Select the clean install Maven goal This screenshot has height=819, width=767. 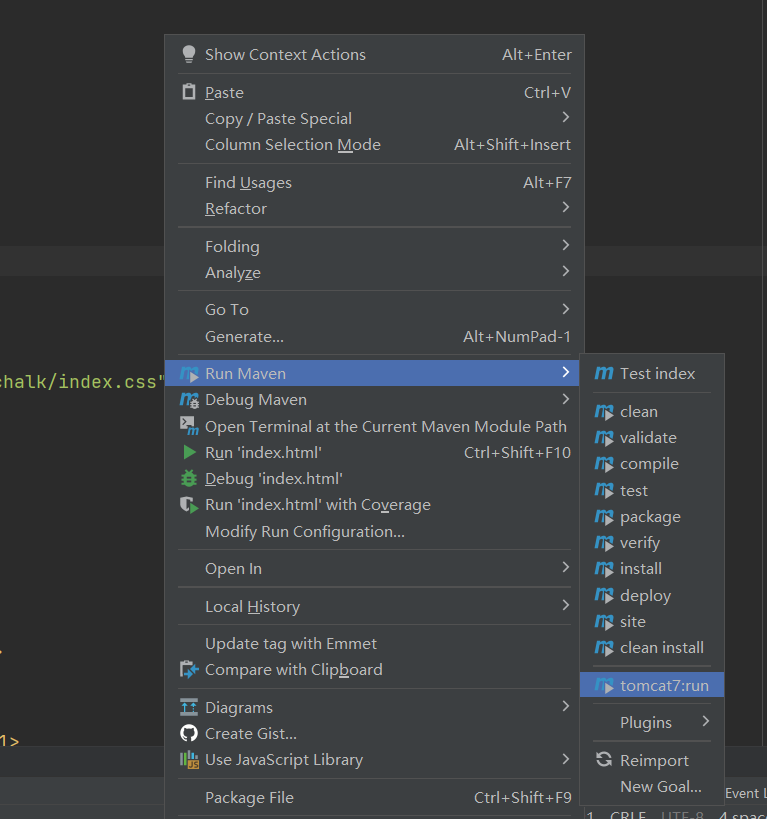click(661, 648)
